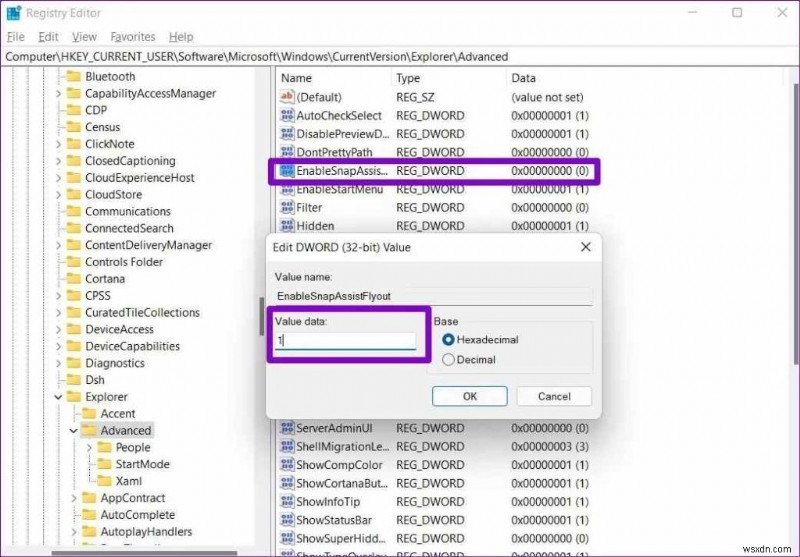This screenshot has width=800, height=557.
Task: Click the ShellMigrationLe... DWORD icon
Action: 287,446
